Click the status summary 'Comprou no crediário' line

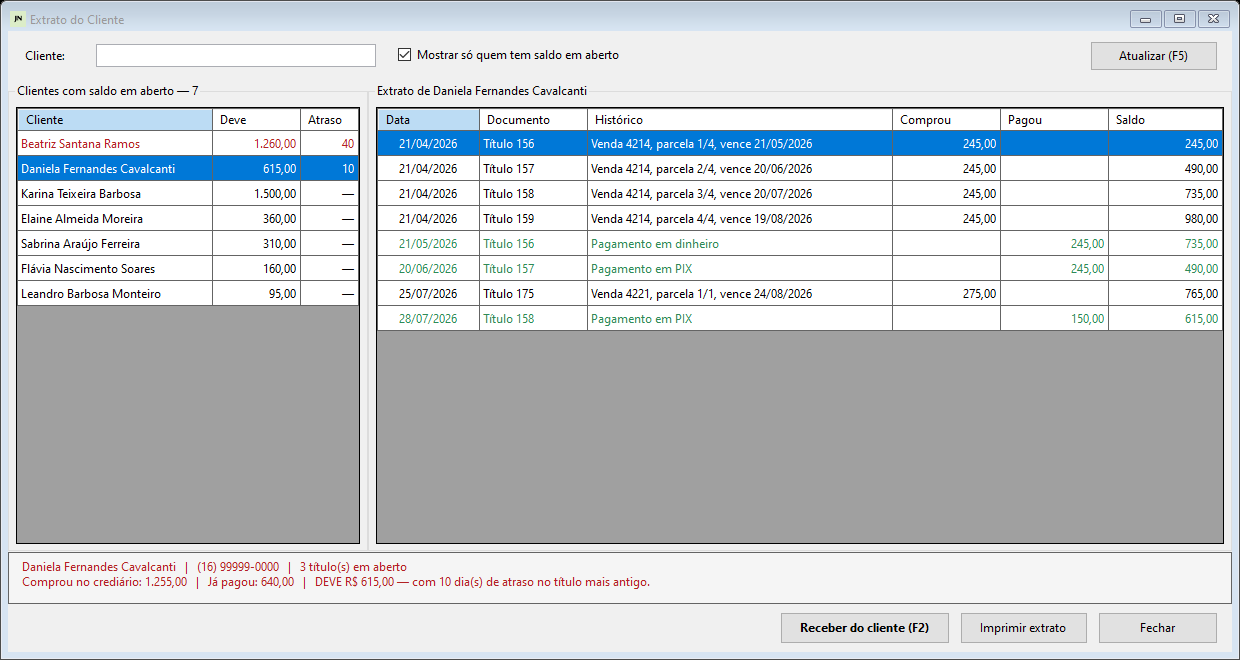click(x=336, y=582)
